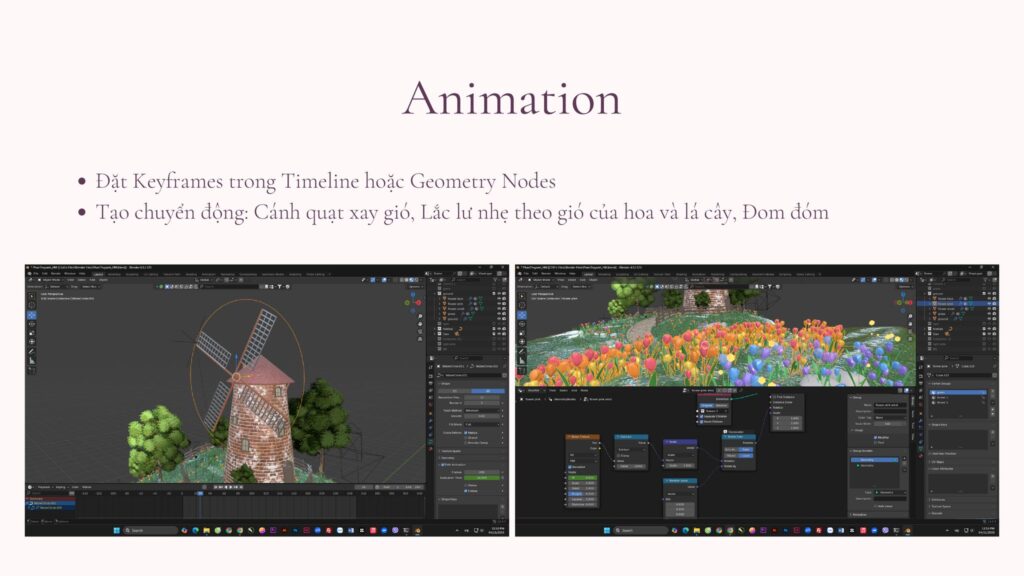Select the Cursor tool in left Blender toolbar
This screenshot has width=1024, height=576.
[32, 305]
